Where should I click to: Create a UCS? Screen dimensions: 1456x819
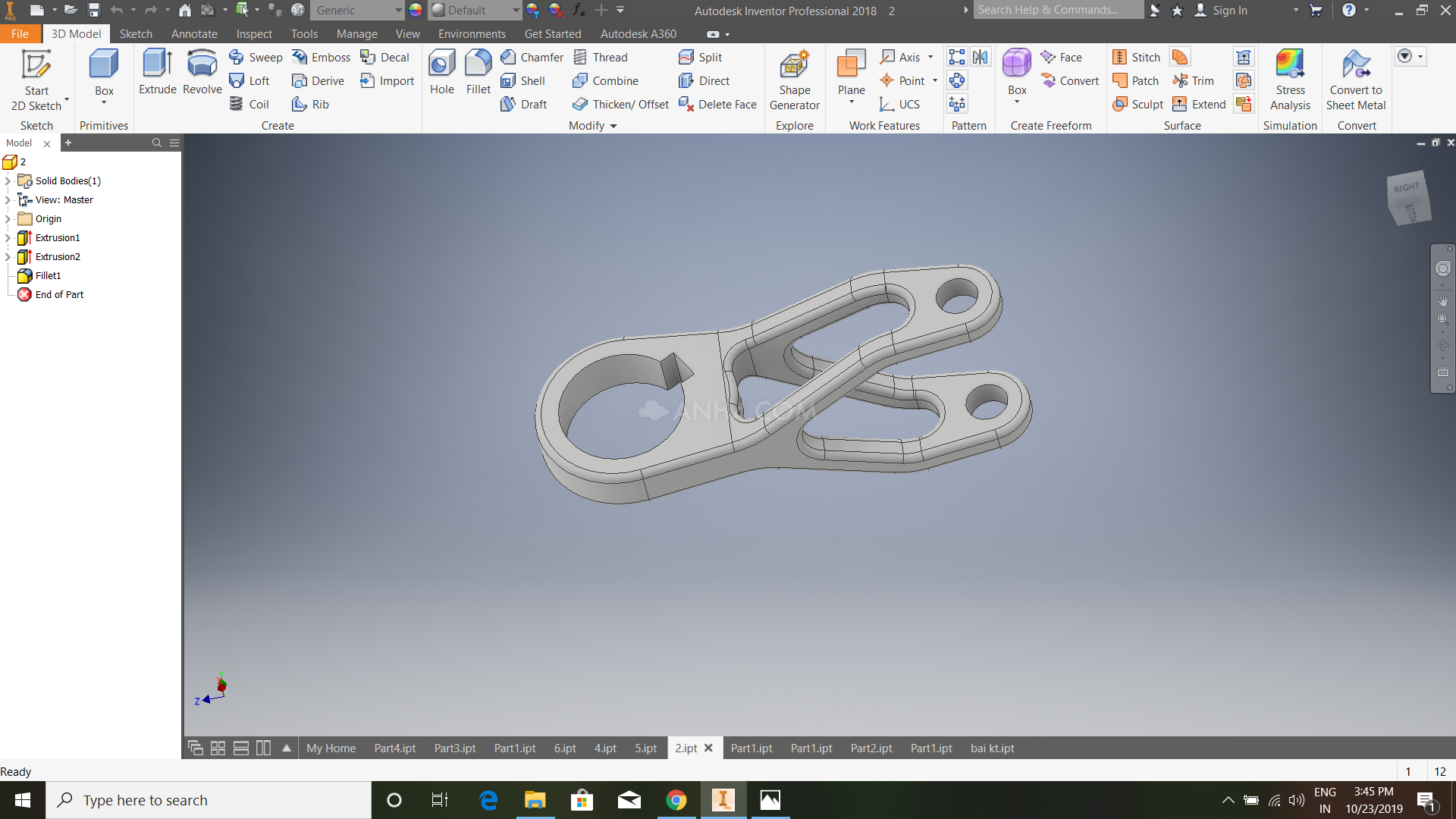click(x=899, y=105)
